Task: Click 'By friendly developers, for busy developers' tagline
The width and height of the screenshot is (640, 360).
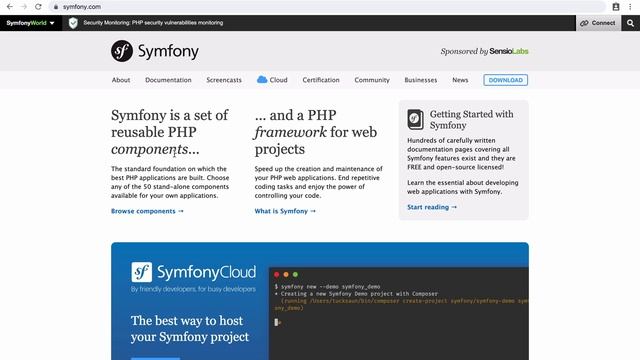Action: (x=193, y=289)
